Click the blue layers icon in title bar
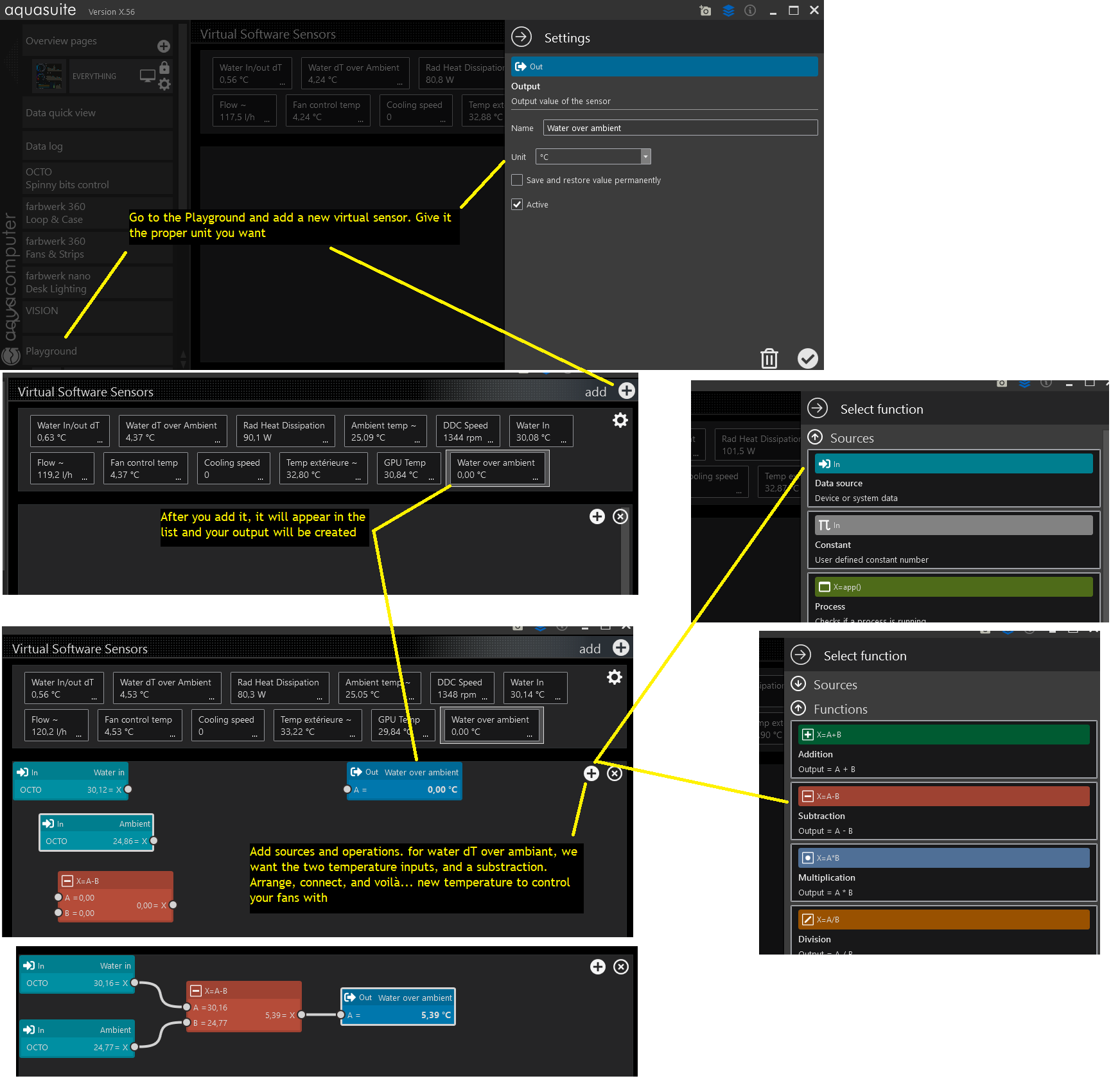The width and height of the screenshot is (1120, 1092). pos(728,11)
